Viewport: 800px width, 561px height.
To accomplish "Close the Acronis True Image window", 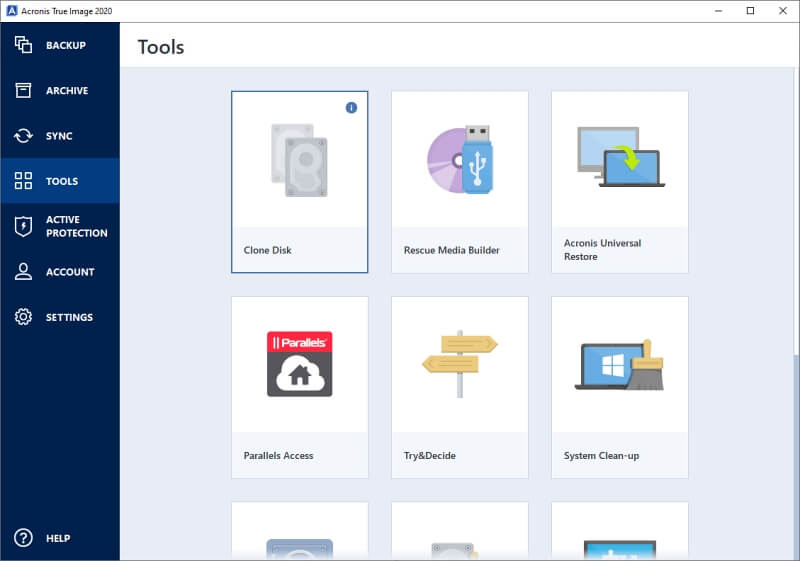I will point(783,11).
